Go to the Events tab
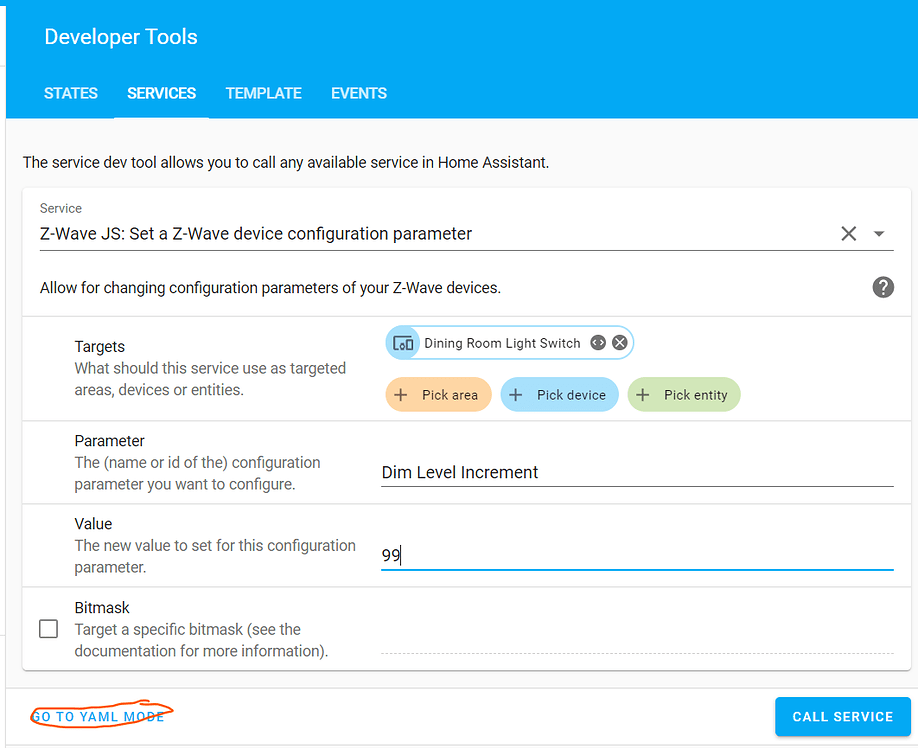 click(x=359, y=93)
